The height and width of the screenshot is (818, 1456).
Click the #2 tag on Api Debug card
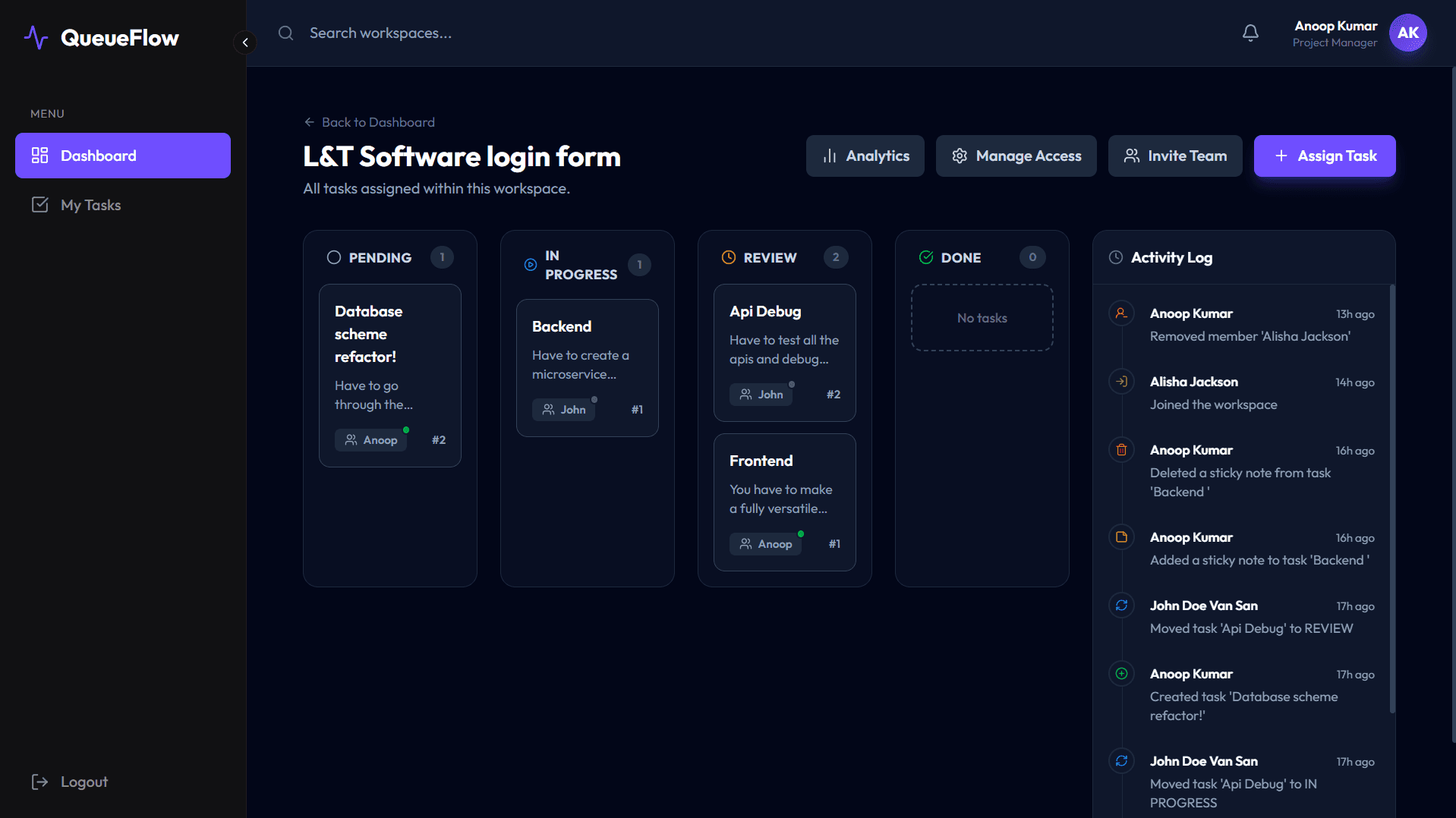(834, 395)
